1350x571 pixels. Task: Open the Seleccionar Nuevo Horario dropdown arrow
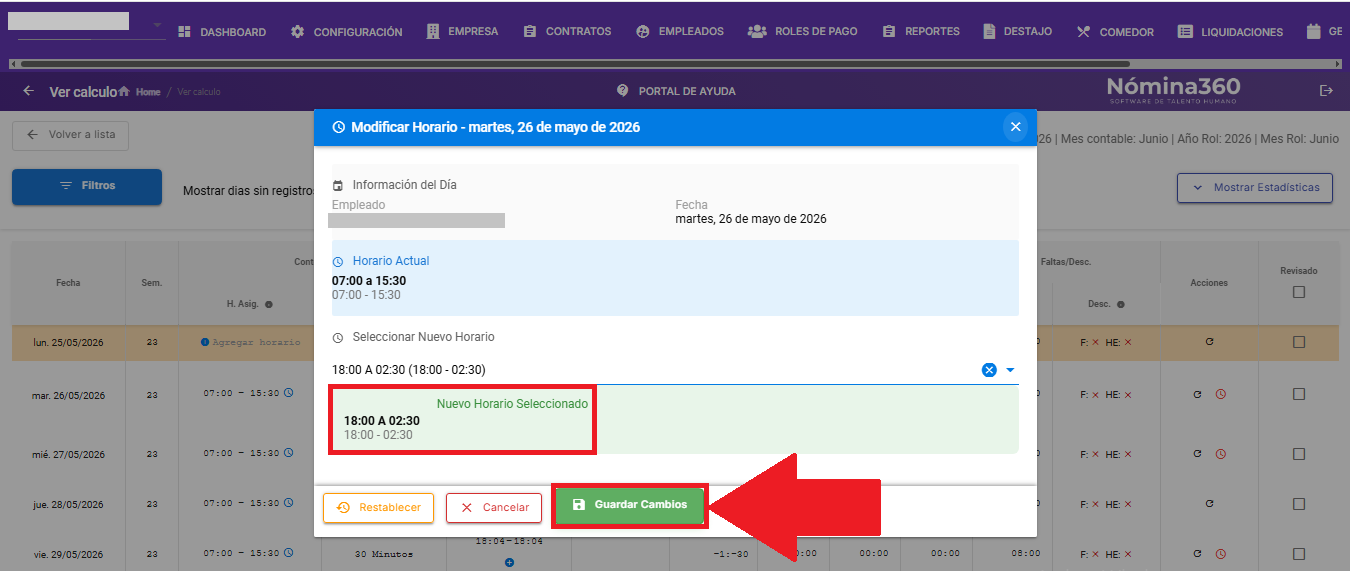1010,370
